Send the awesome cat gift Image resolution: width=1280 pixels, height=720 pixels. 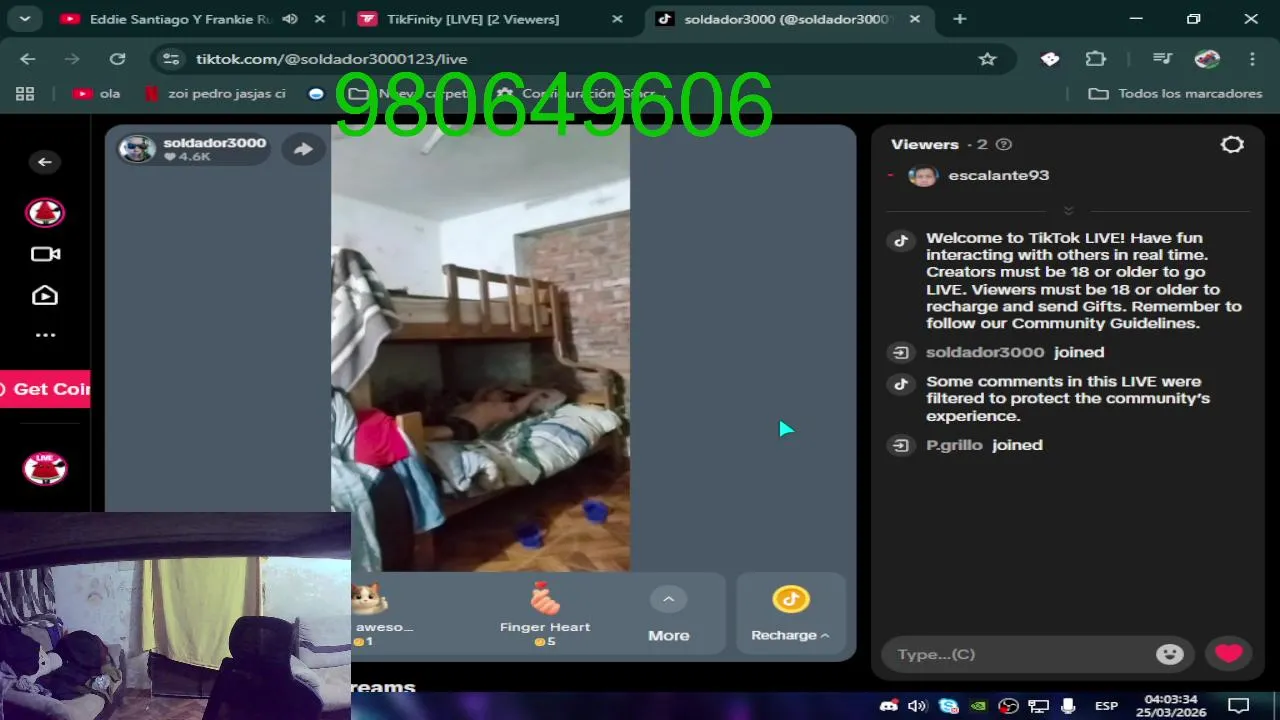click(x=381, y=614)
